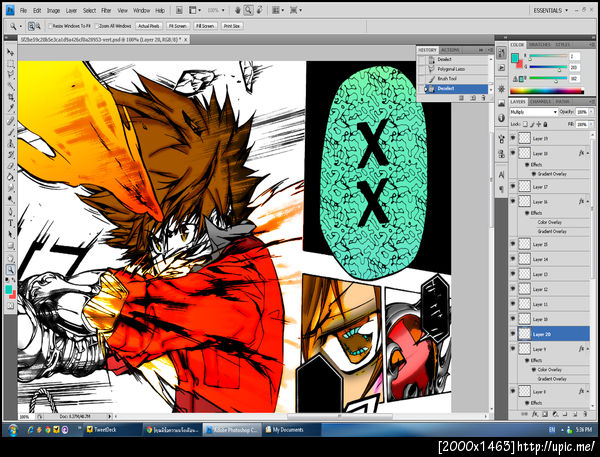Viewport: 600px width, 457px height.
Task: Add a layer mask from Layers footer
Action: 545,414
